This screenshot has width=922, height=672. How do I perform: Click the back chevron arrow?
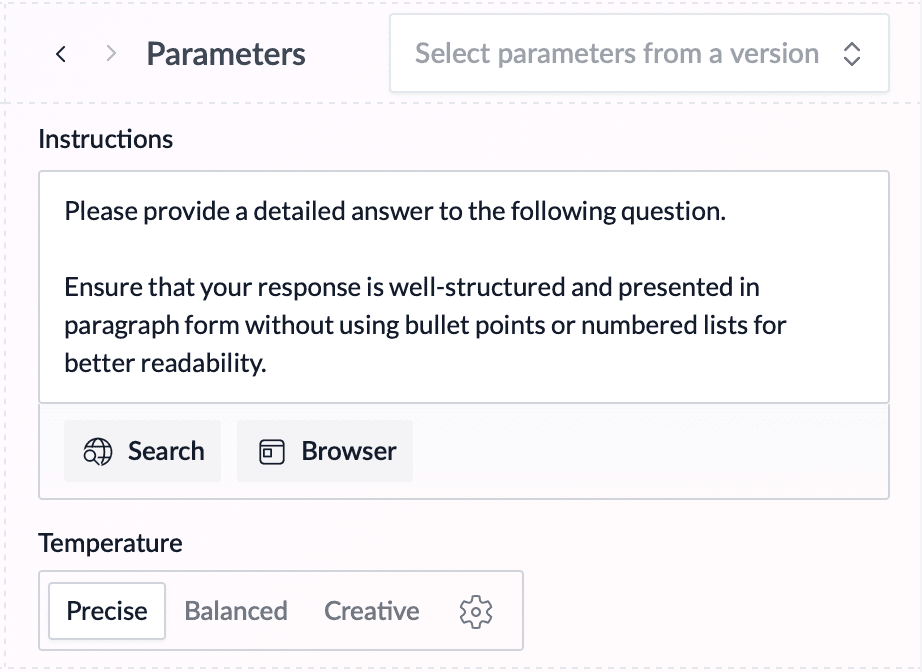(61, 54)
